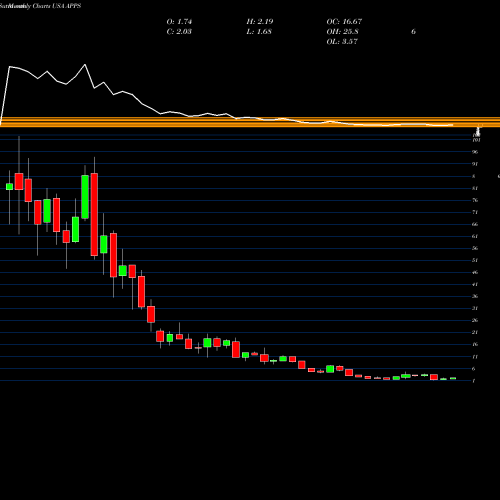
Task: Click the price axis label '91'
Action: coord(475,164)
